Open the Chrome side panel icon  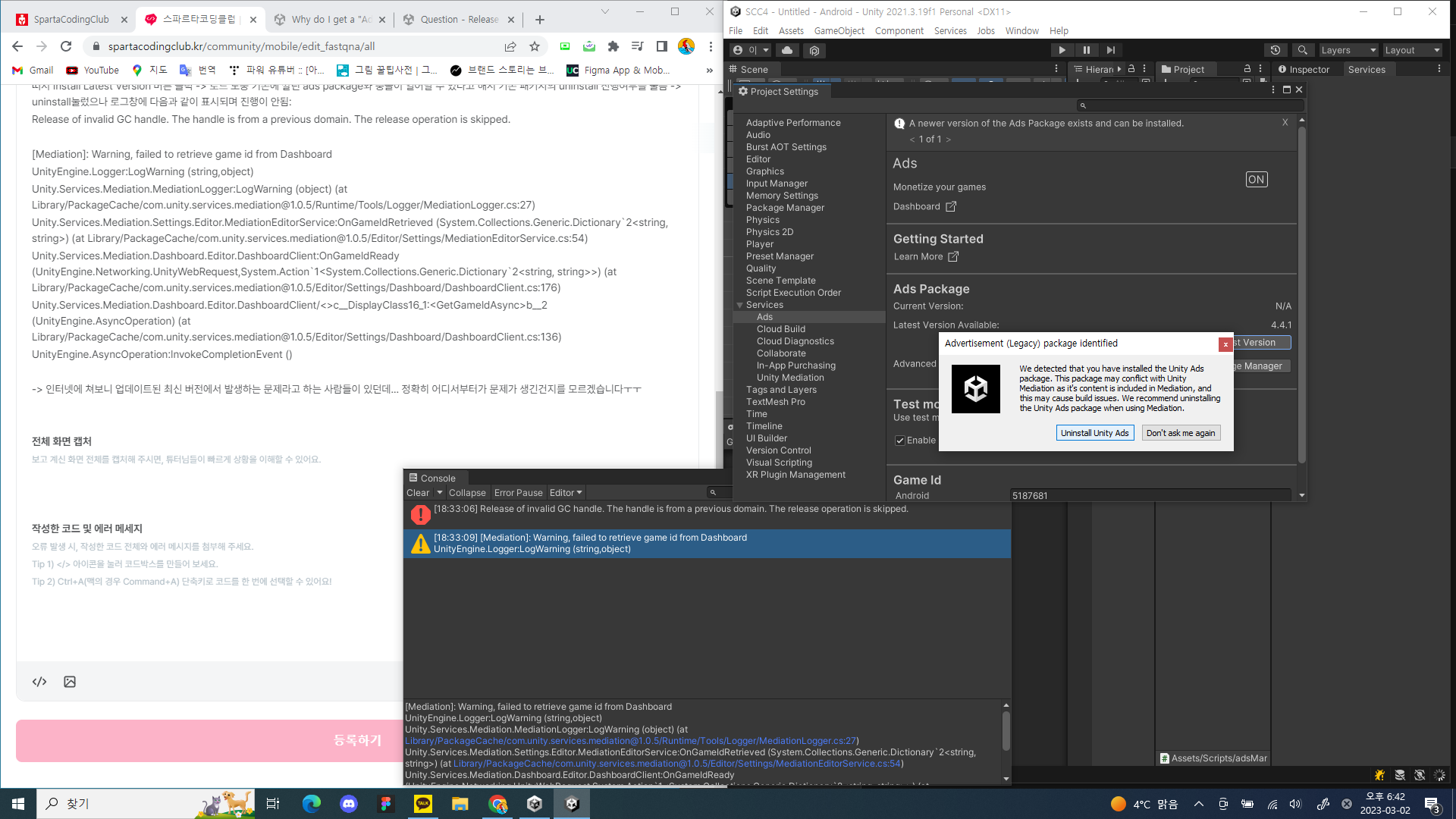click(x=662, y=46)
